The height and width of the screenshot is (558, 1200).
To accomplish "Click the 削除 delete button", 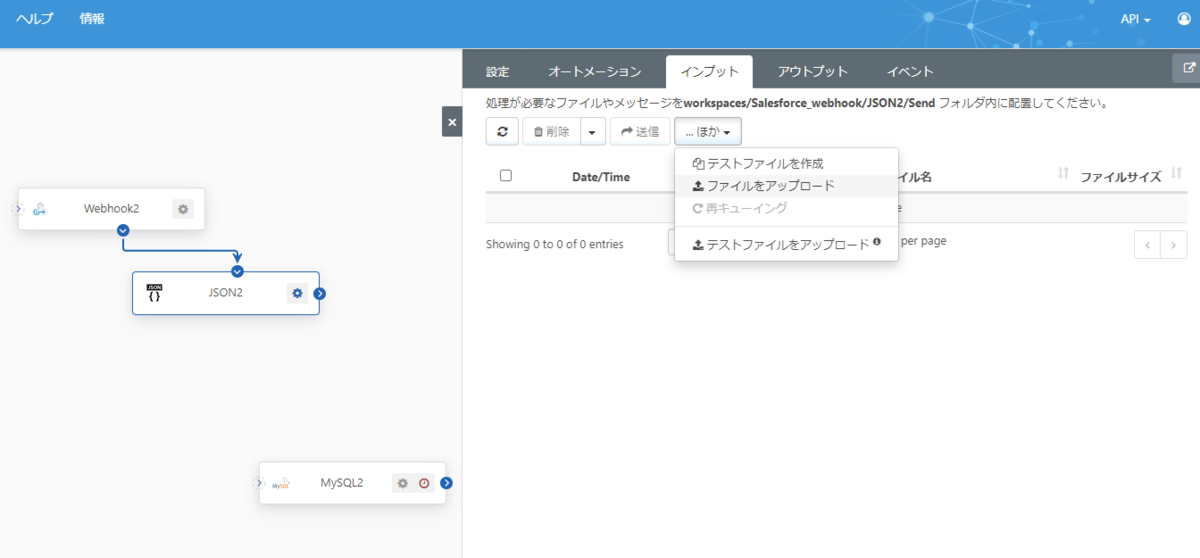I will pos(551,131).
